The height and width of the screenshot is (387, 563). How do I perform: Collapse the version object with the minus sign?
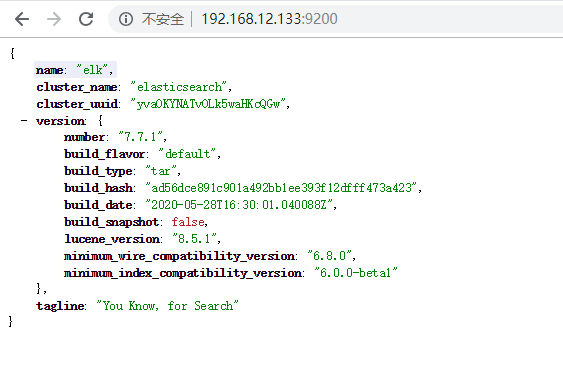(x=24, y=121)
